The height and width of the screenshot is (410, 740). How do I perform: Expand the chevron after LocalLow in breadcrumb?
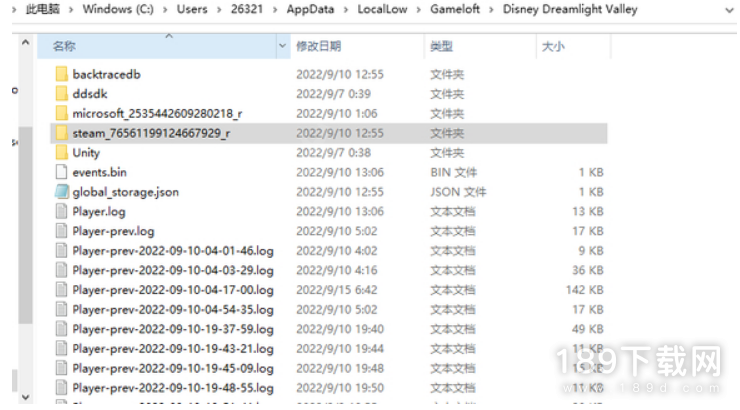(419, 9)
